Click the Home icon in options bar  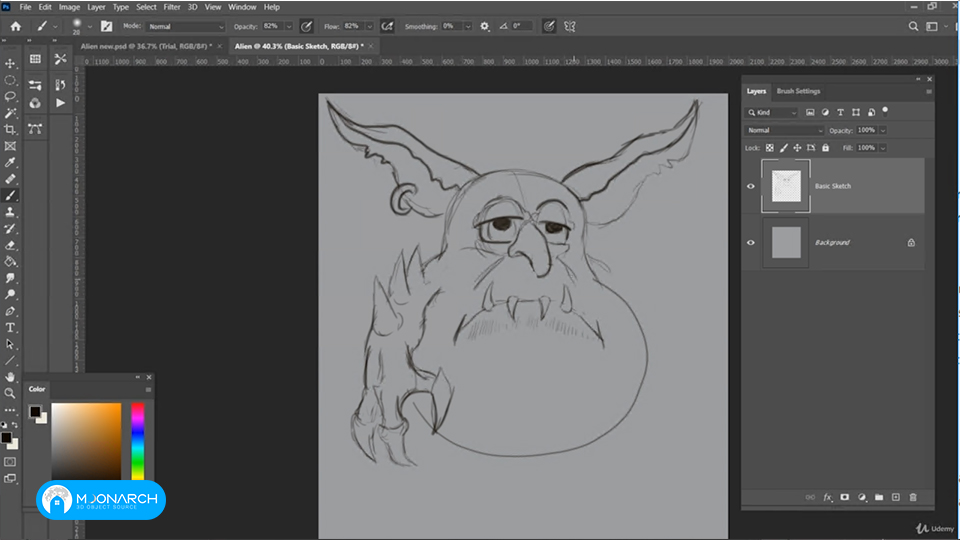15,26
